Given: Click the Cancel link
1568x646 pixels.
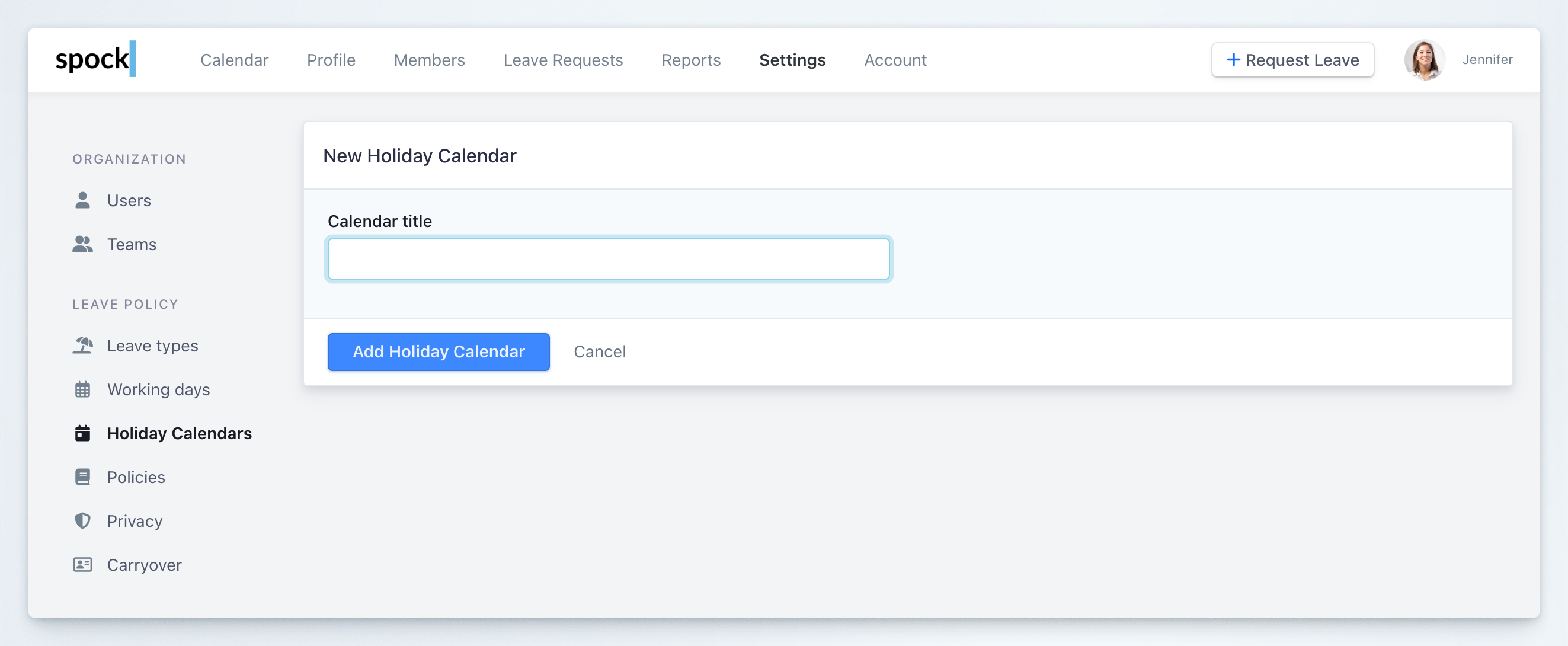Looking at the screenshot, I should 599,351.
